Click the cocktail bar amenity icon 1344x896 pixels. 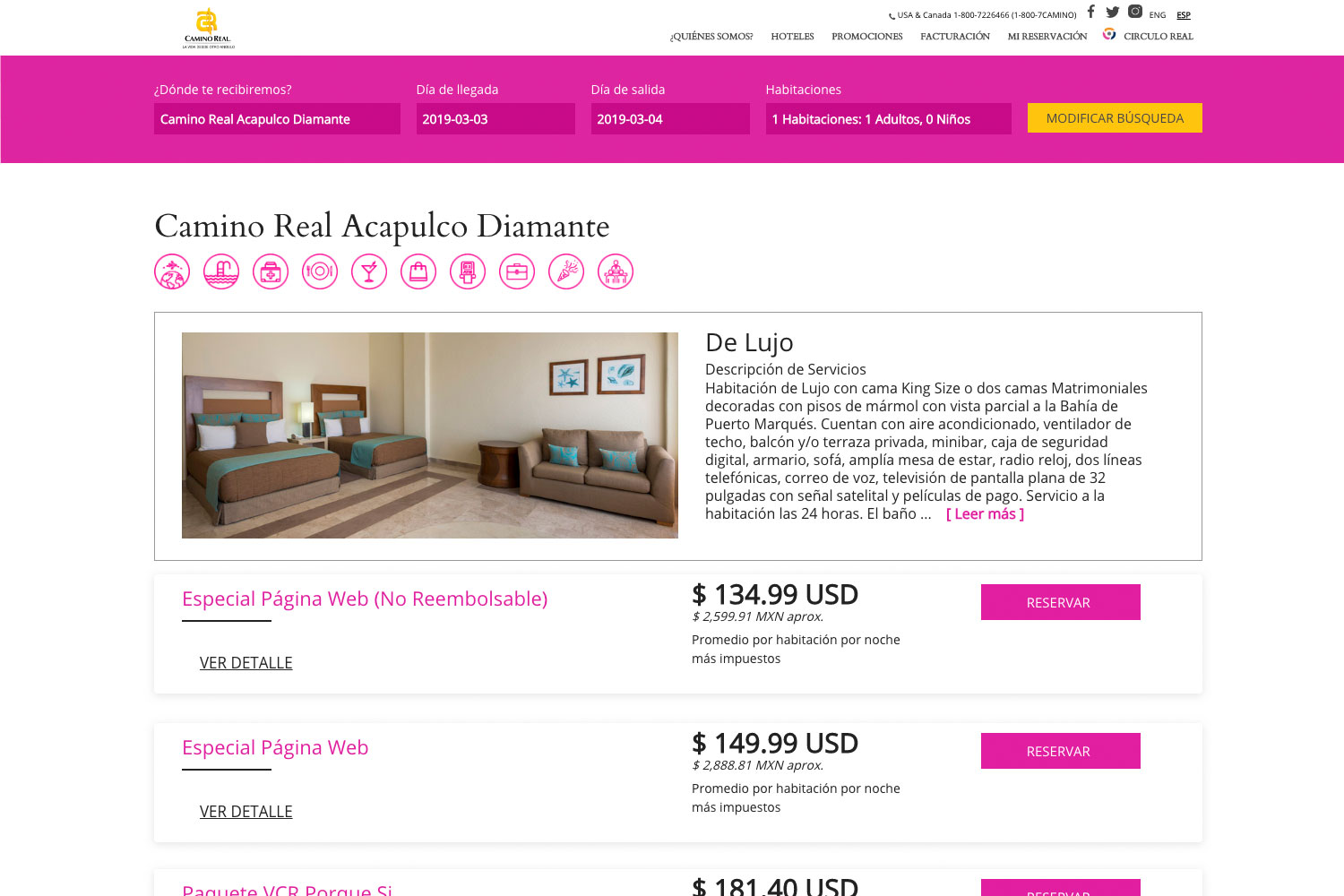point(369,271)
